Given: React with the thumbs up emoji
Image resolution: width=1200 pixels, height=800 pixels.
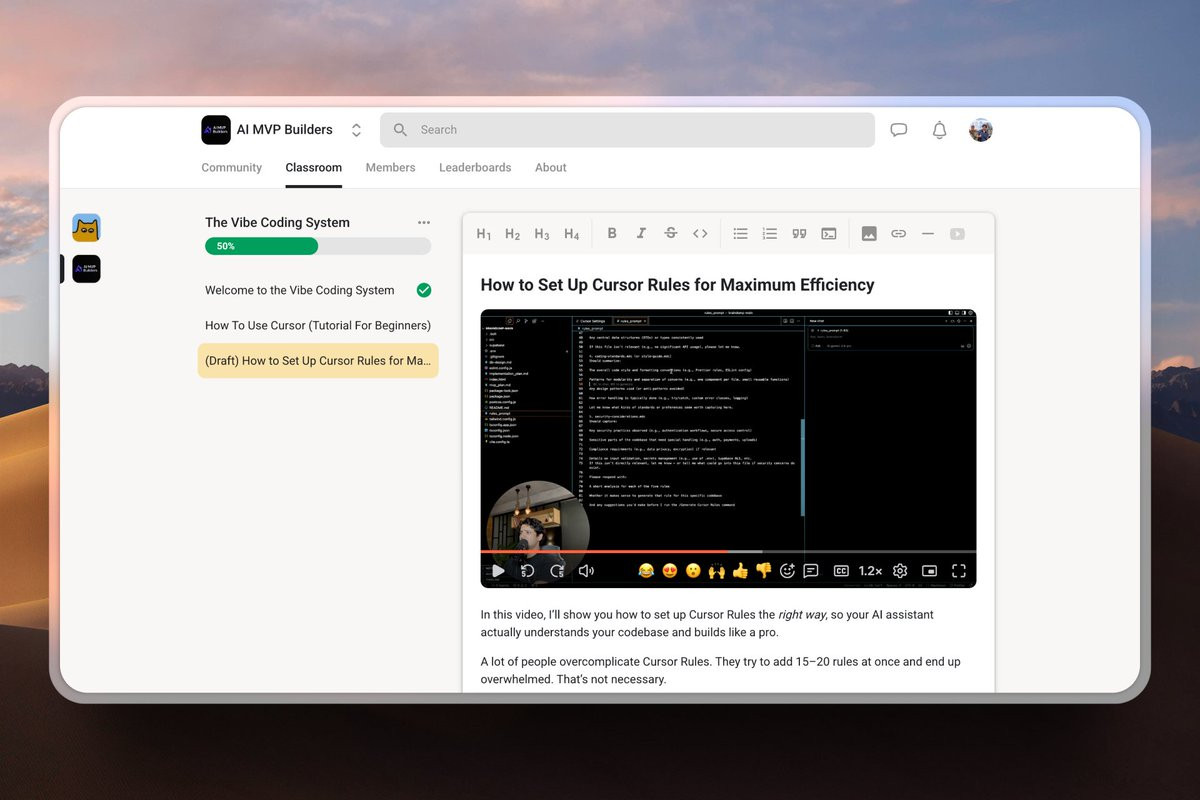Looking at the screenshot, I should 740,571.
